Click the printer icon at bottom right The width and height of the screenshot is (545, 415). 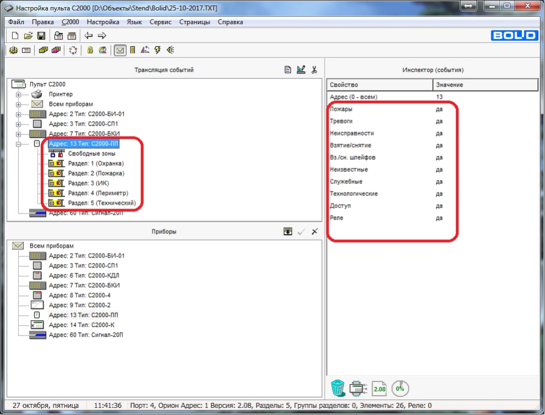point(358,388)
